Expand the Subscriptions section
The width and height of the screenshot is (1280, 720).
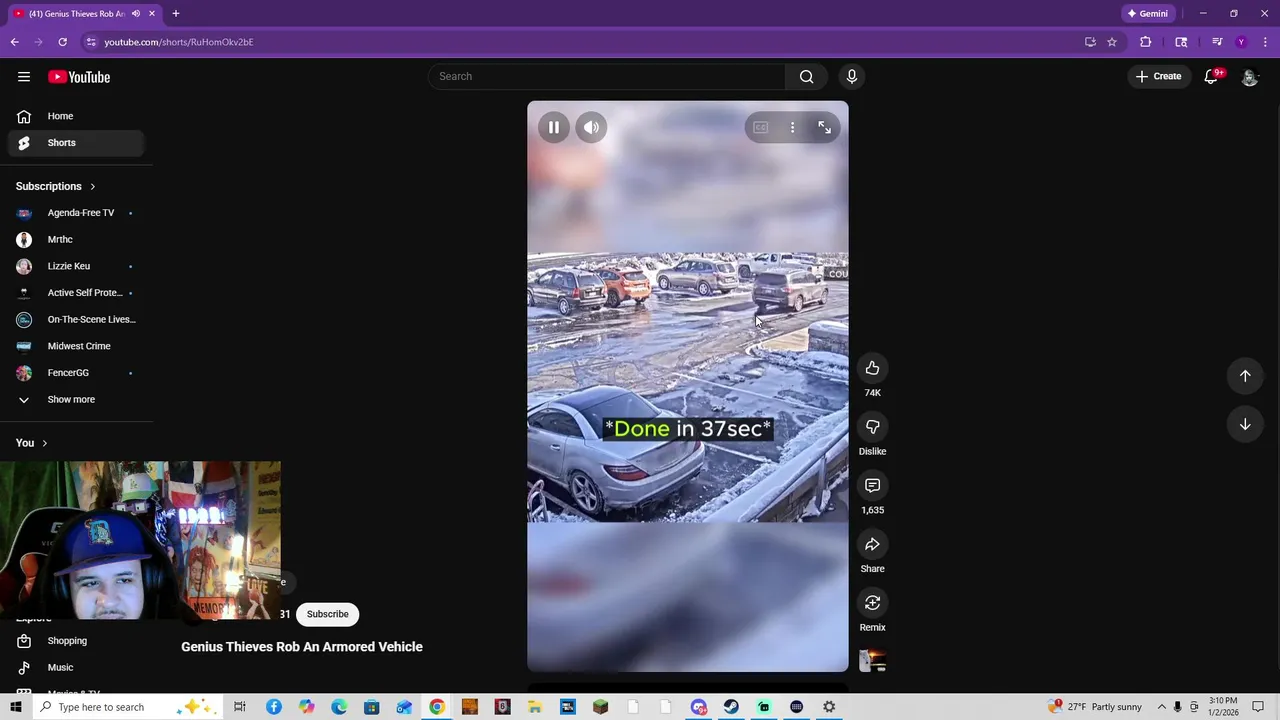(x=56, y=186)
